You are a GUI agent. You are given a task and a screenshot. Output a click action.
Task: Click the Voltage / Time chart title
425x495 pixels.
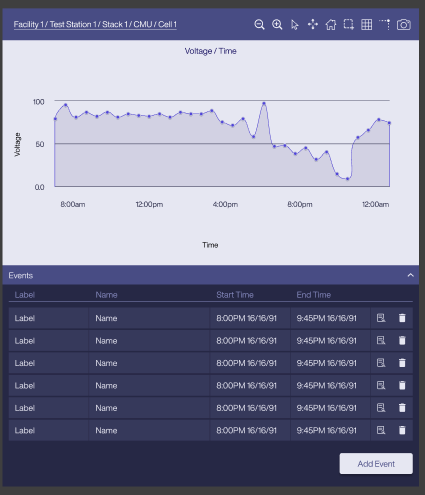(211, 51)
